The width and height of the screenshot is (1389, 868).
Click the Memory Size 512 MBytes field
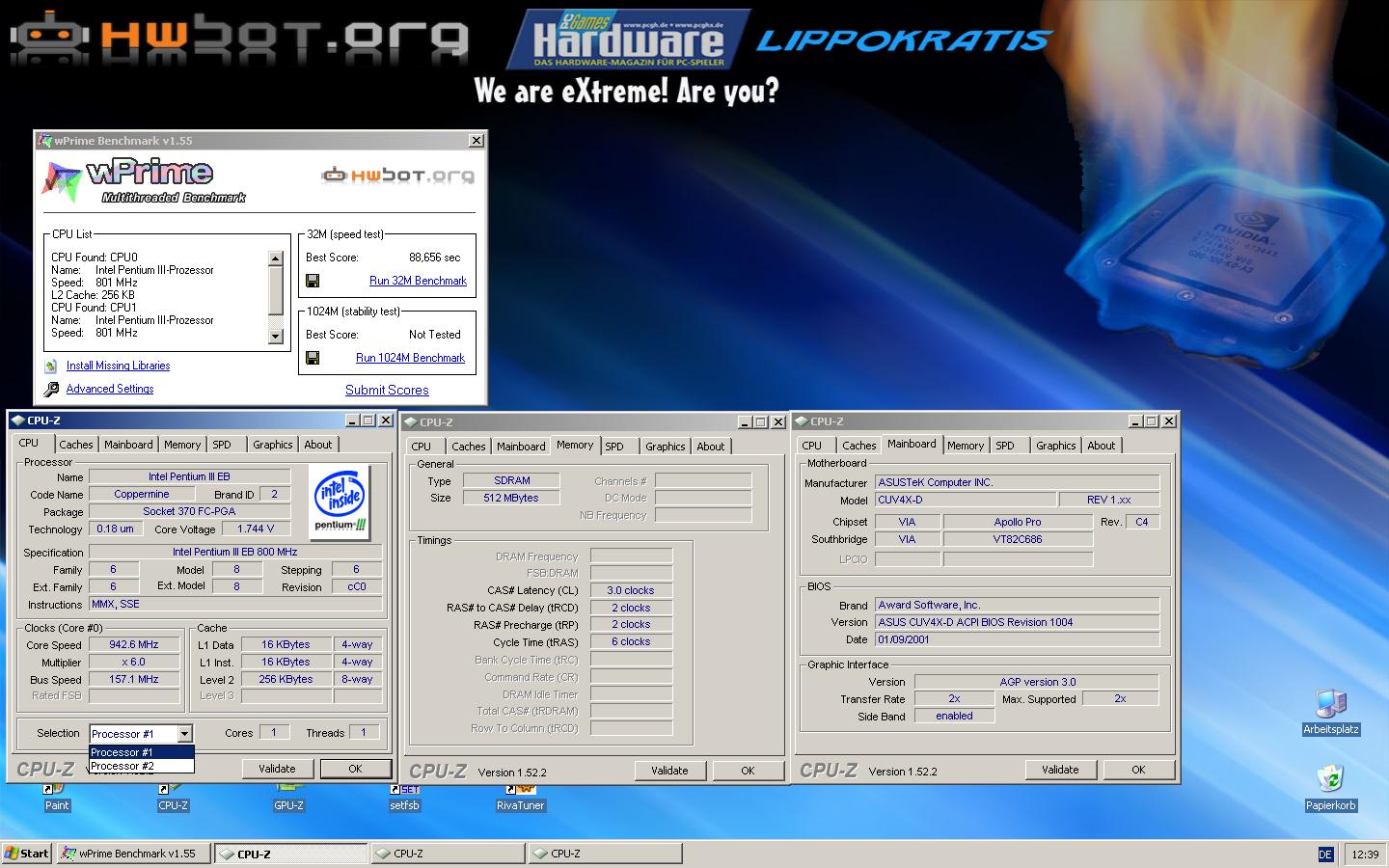click(x=511, y=498)
